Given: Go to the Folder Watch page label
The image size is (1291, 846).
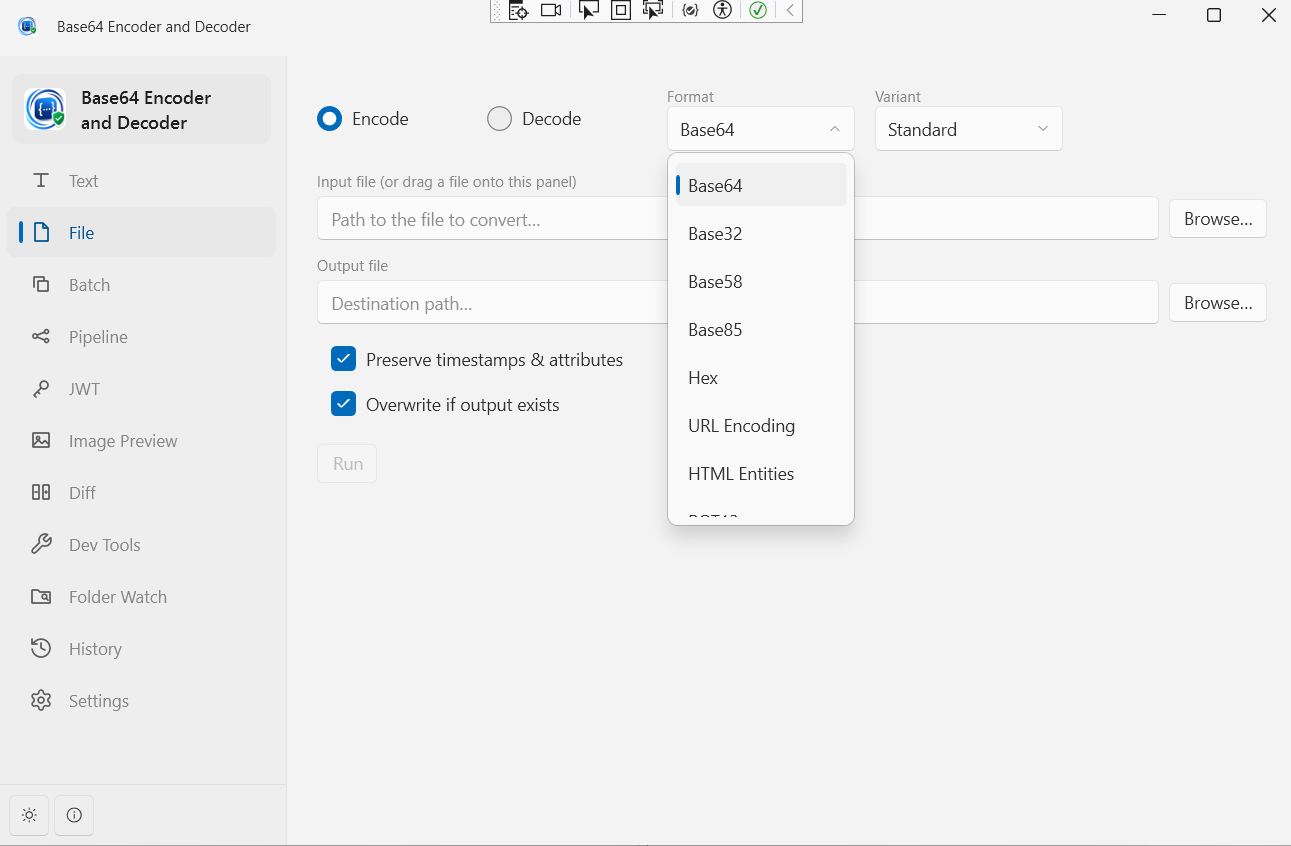Looking at the screenshot, I should (118, 597).
